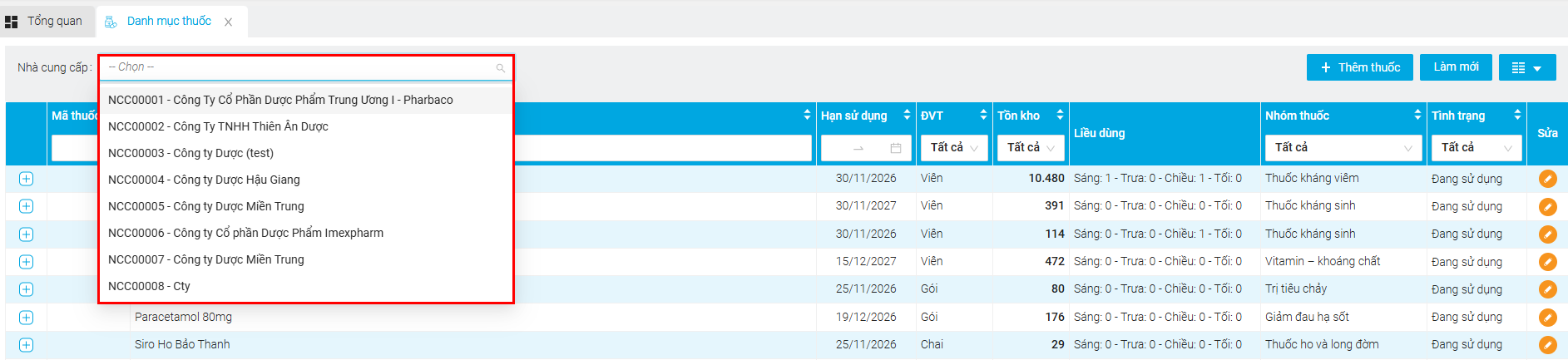
Task: Click the Siro Ho Bảo Thanh name
Action: click(x=182, y=344)
